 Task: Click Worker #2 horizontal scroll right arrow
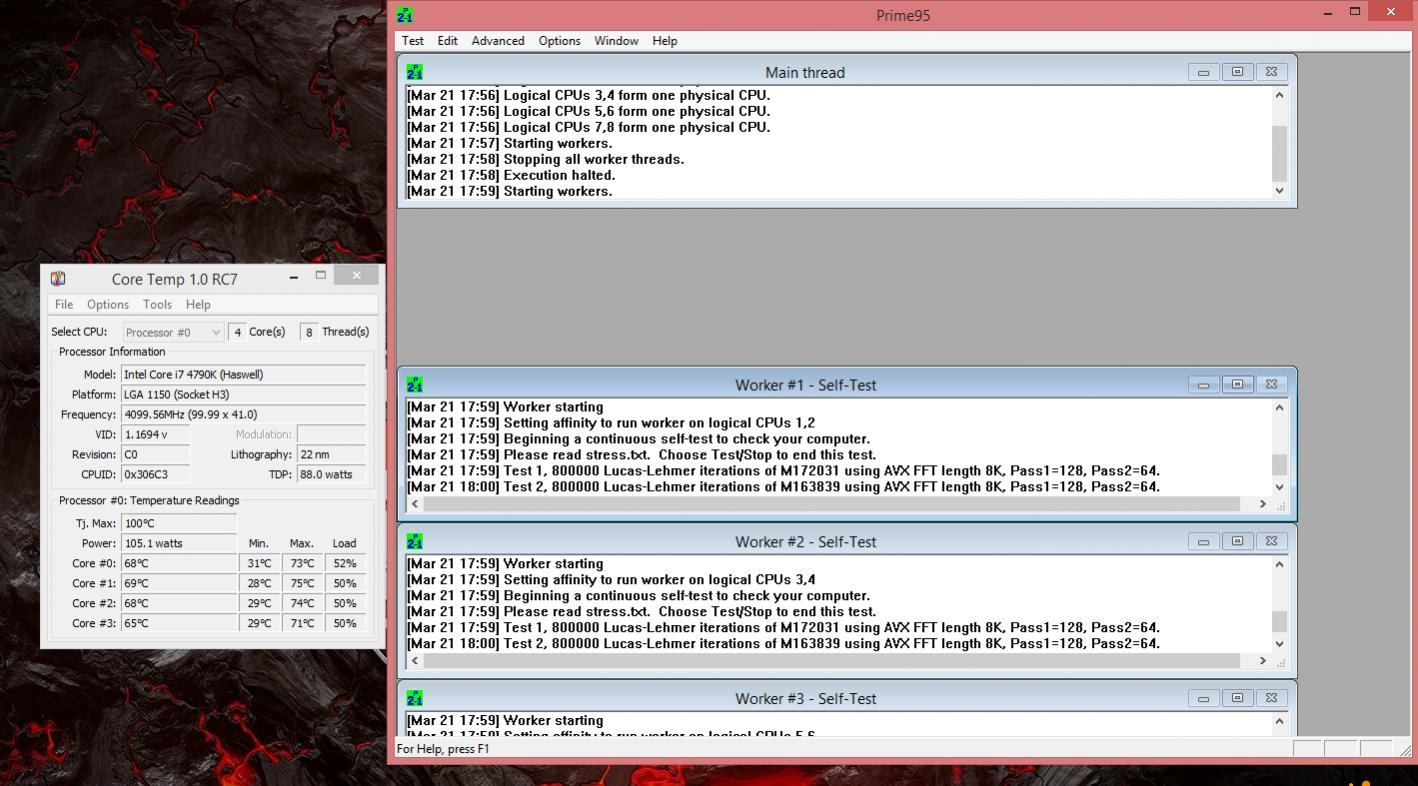point(1262,661)
